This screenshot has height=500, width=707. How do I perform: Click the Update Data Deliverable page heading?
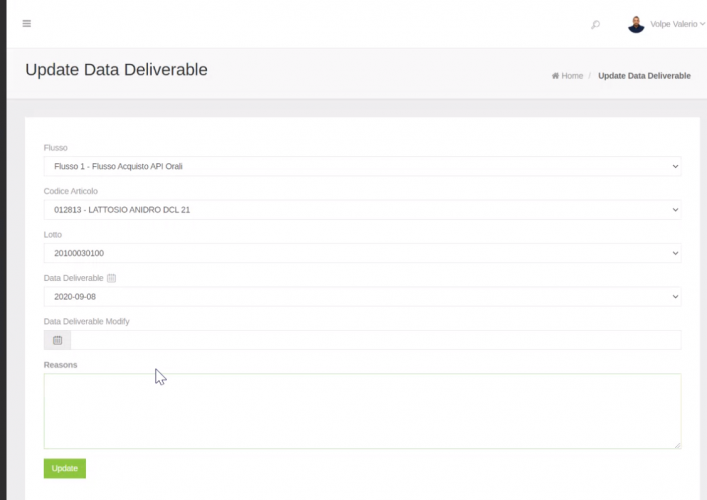pos(116,69)
